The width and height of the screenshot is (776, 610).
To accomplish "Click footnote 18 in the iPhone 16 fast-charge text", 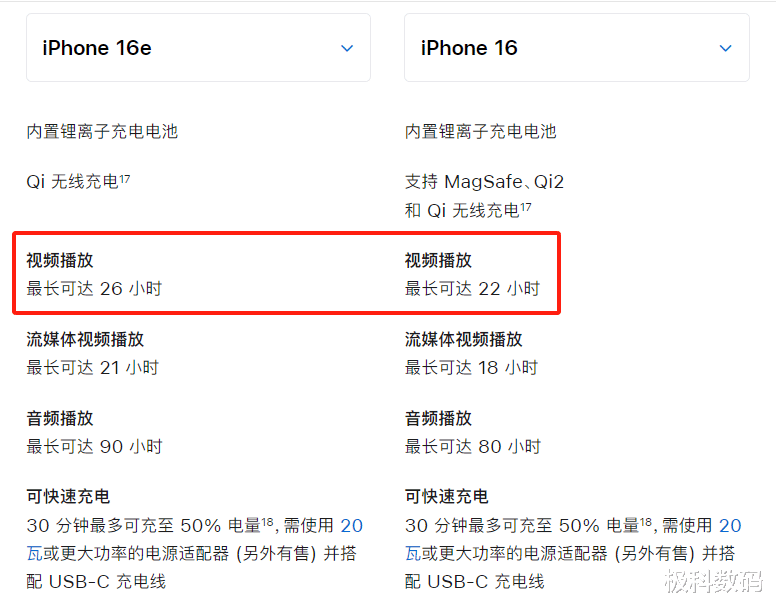I will click(x=646, y=522).
